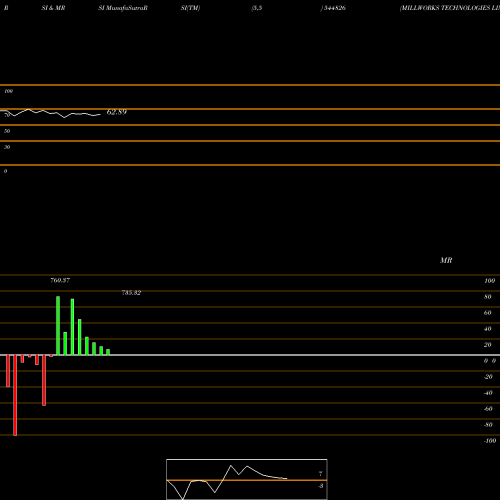Click the MR axis label 60
This screenshot has width=500, height=500.
tap(488, 313)
